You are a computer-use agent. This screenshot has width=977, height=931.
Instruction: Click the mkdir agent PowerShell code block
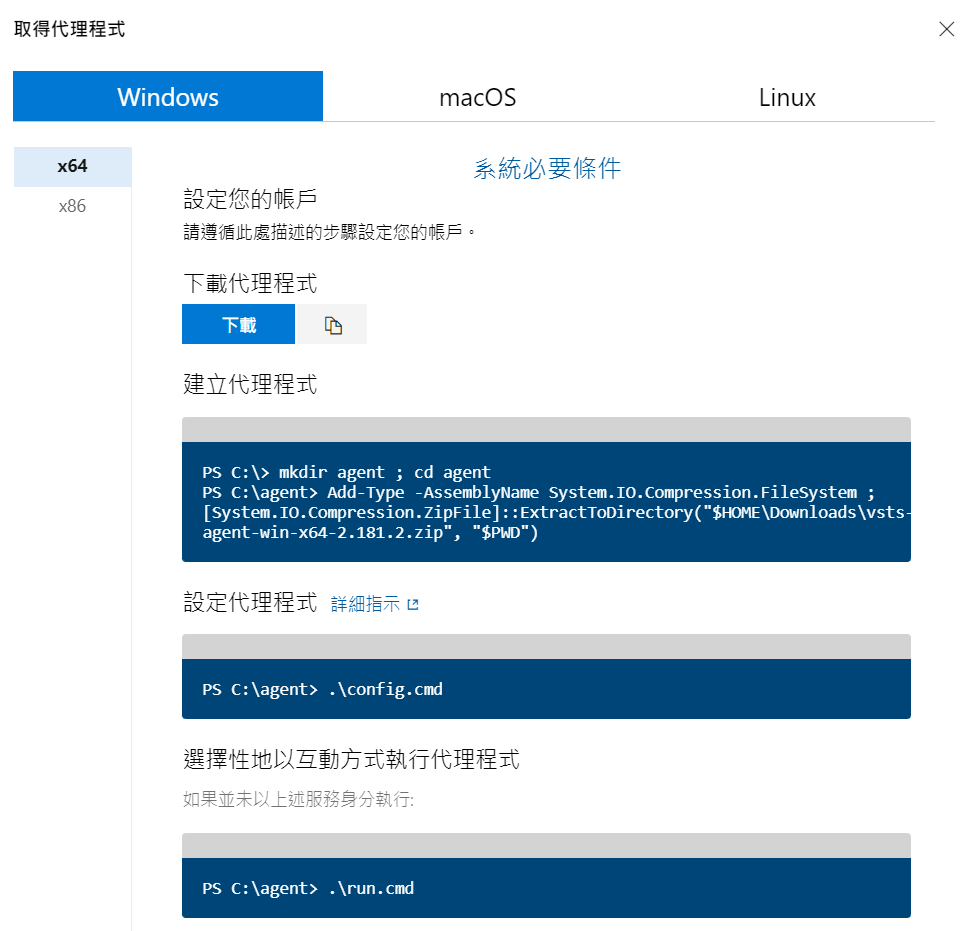click(x=546, y=502)
